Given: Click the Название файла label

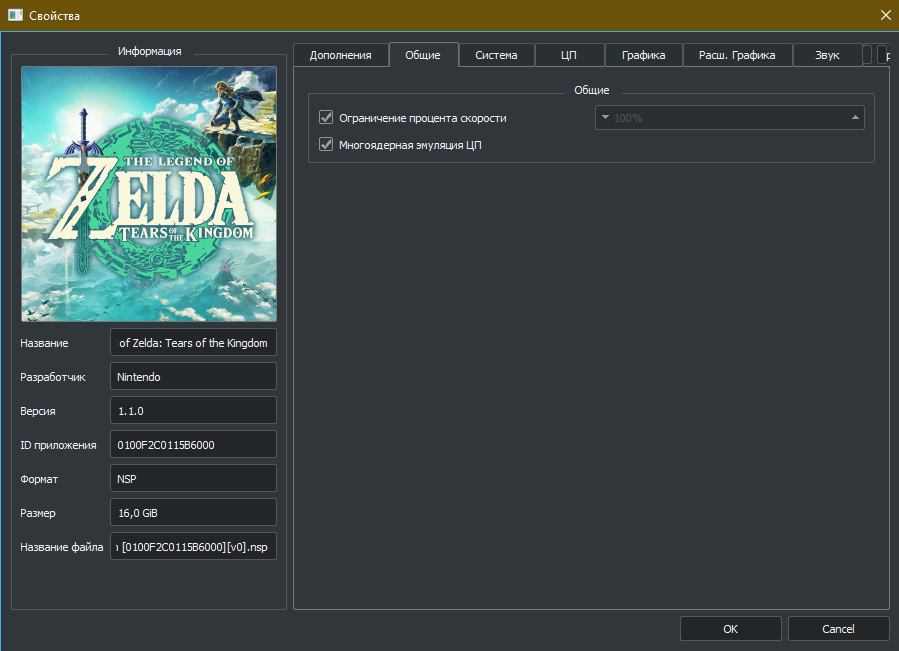Looking at the screenshot, I should [61, 547].
